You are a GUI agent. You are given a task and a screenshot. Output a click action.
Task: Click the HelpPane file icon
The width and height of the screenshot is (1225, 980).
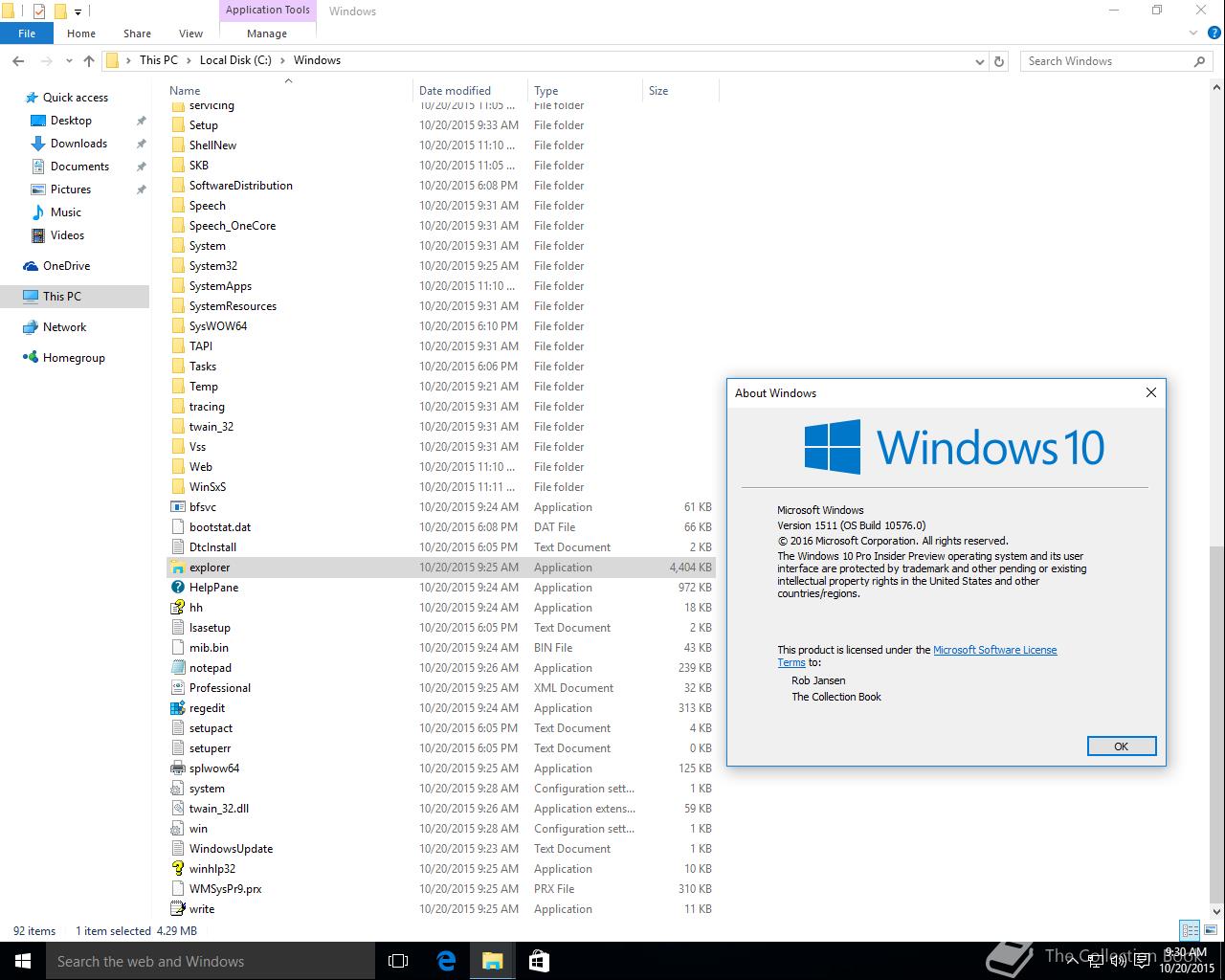pos(177,588)
